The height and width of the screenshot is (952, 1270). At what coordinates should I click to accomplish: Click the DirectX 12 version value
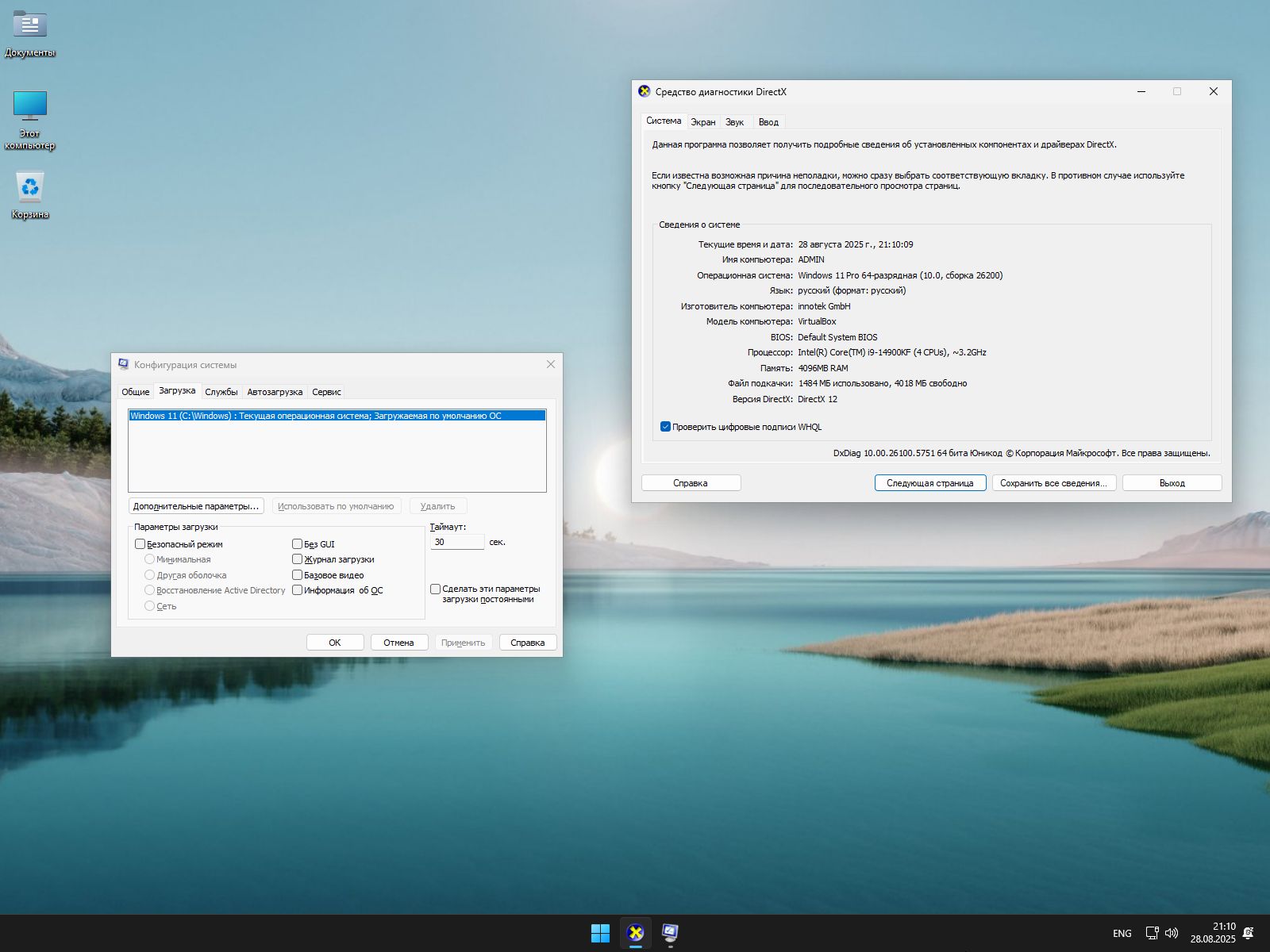[x=818, y=399]
